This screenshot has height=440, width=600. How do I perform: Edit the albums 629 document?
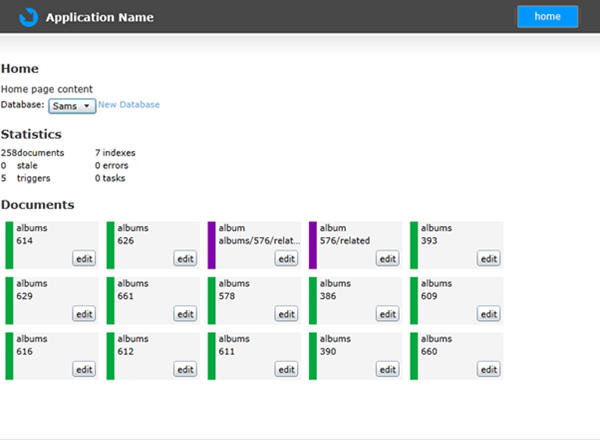coord(84,314)
